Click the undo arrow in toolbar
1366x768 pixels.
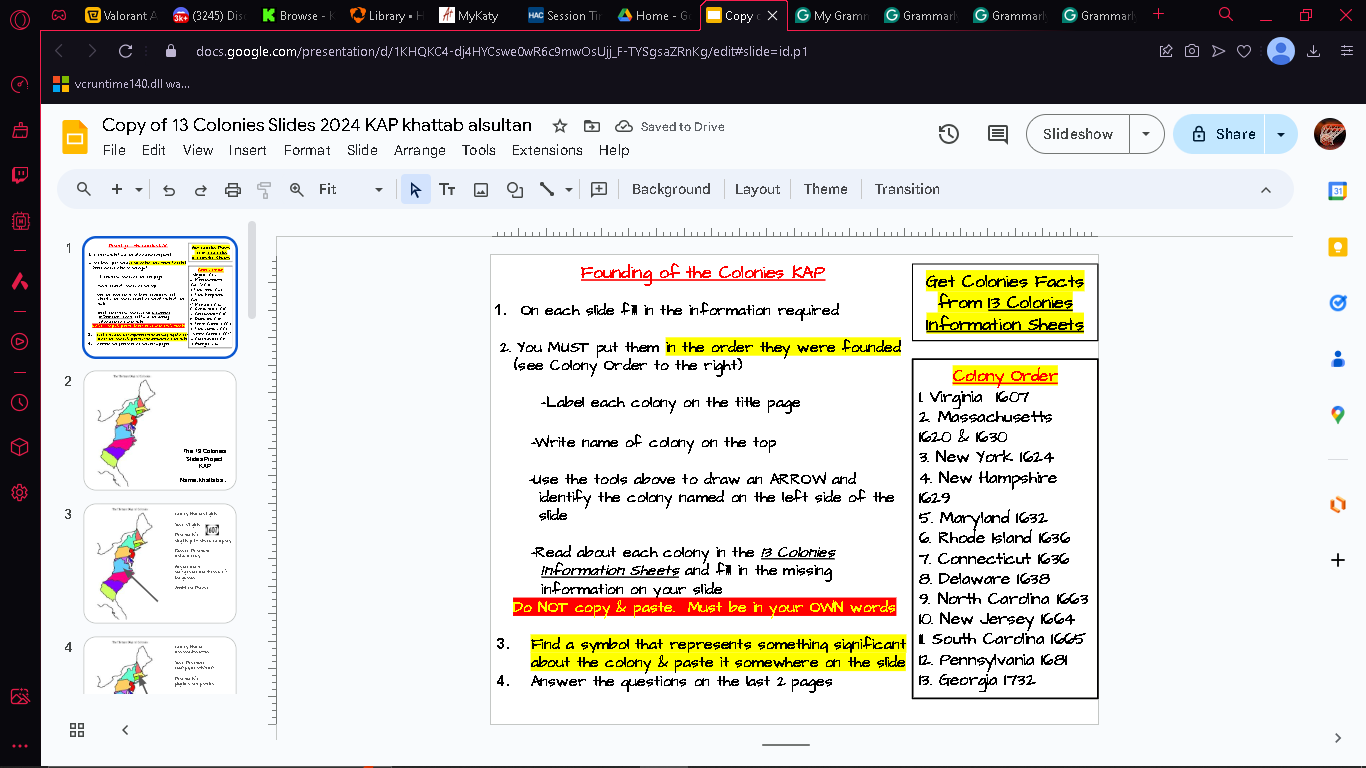(x=168, y=190)
